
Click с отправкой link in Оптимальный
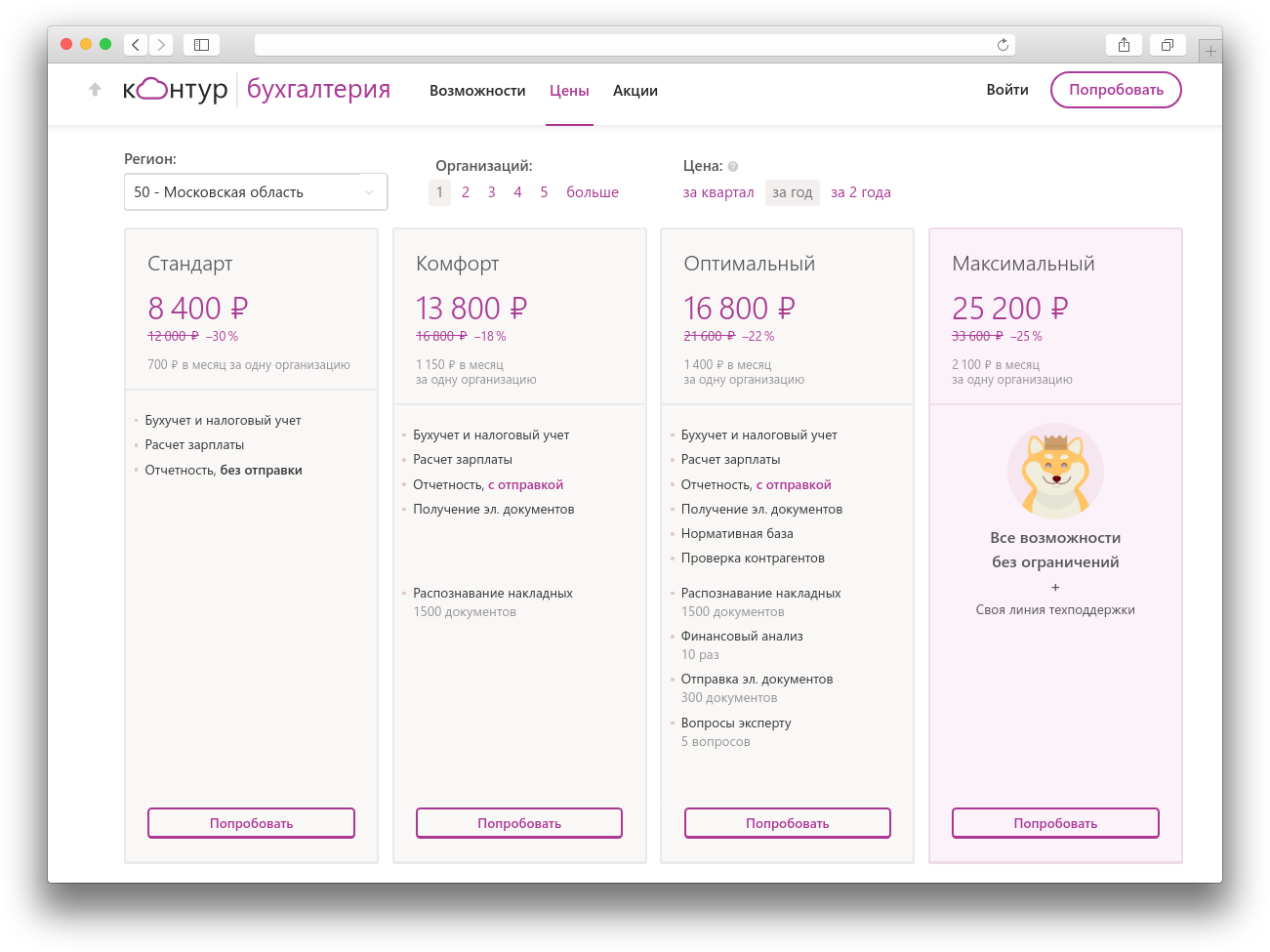coord(795,485)
